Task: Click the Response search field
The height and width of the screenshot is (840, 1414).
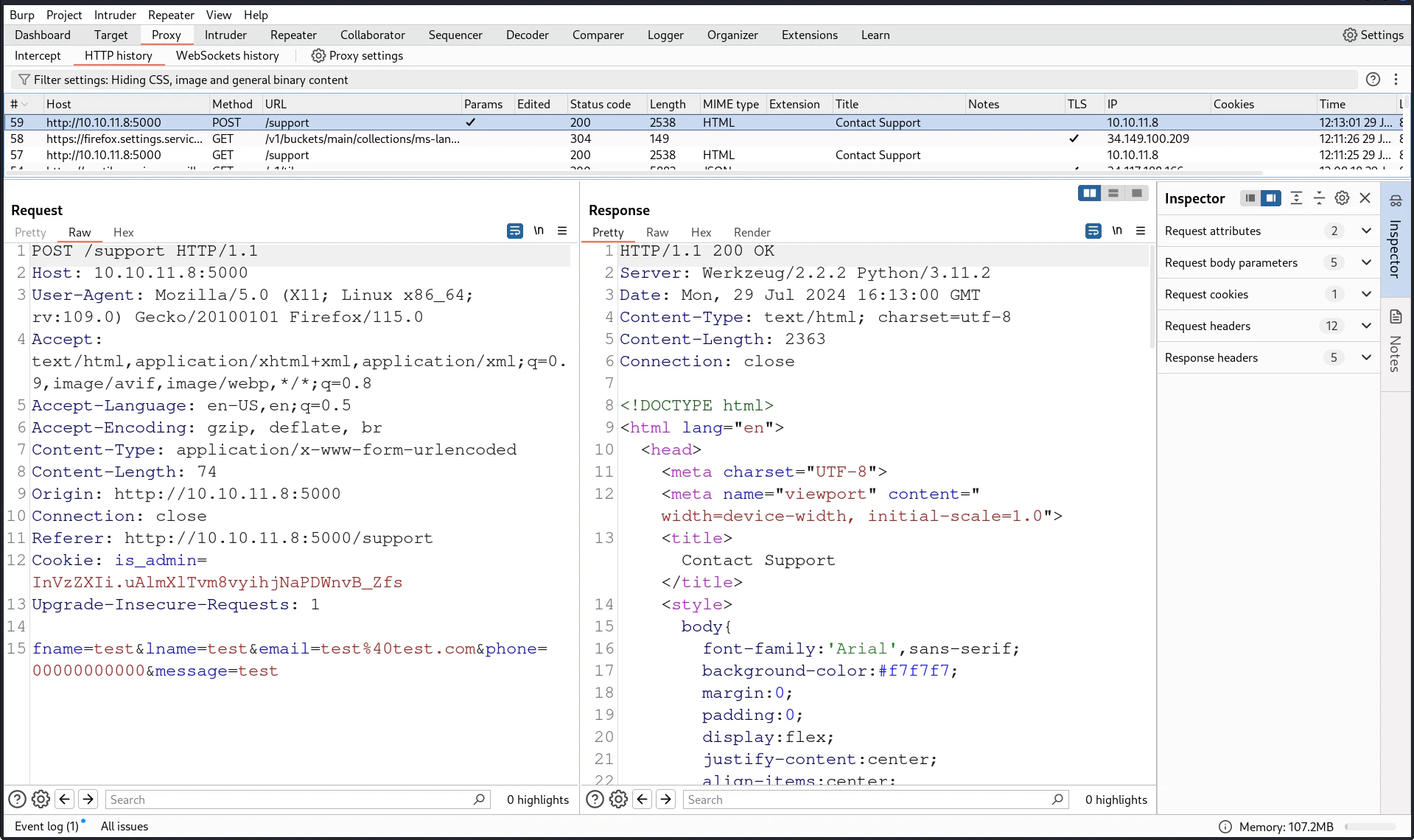Action: tap(875, 799)
